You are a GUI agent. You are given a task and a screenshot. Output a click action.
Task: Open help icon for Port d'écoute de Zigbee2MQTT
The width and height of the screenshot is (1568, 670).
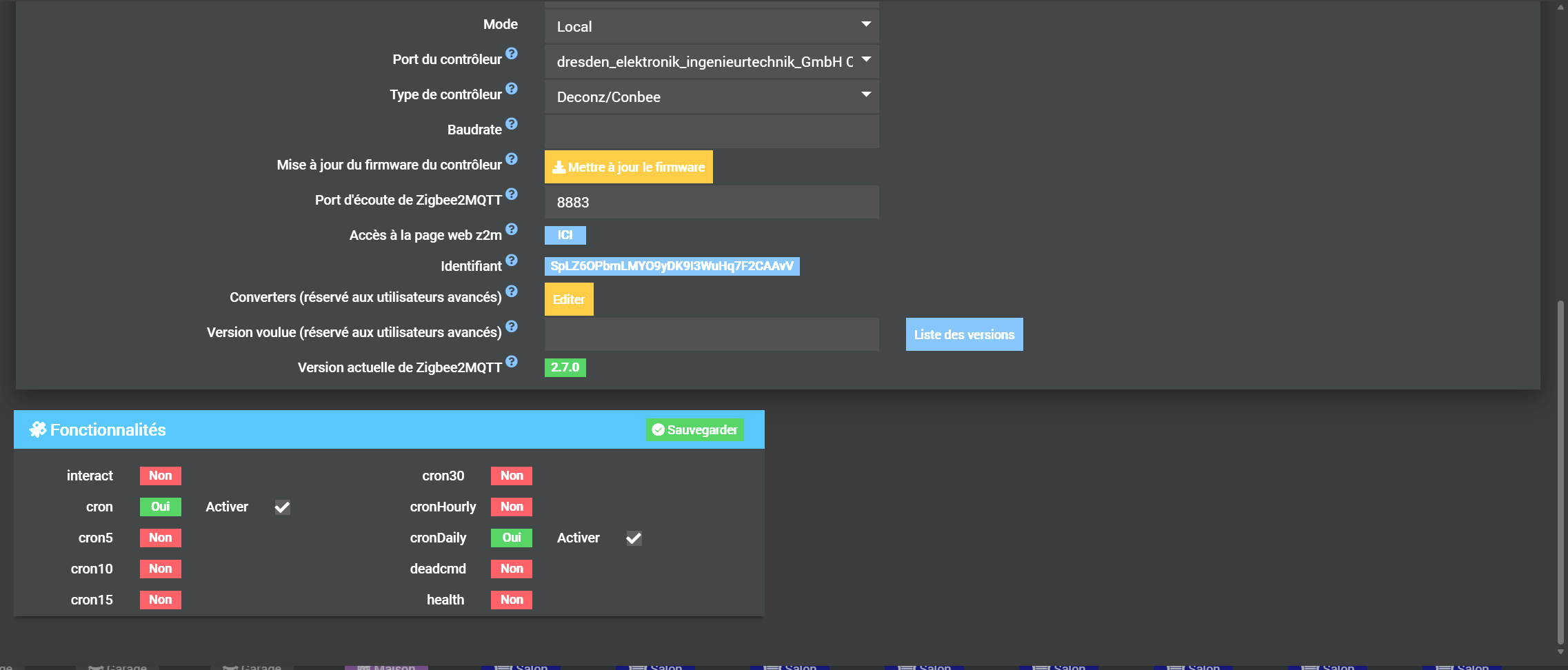coord(512,194)
